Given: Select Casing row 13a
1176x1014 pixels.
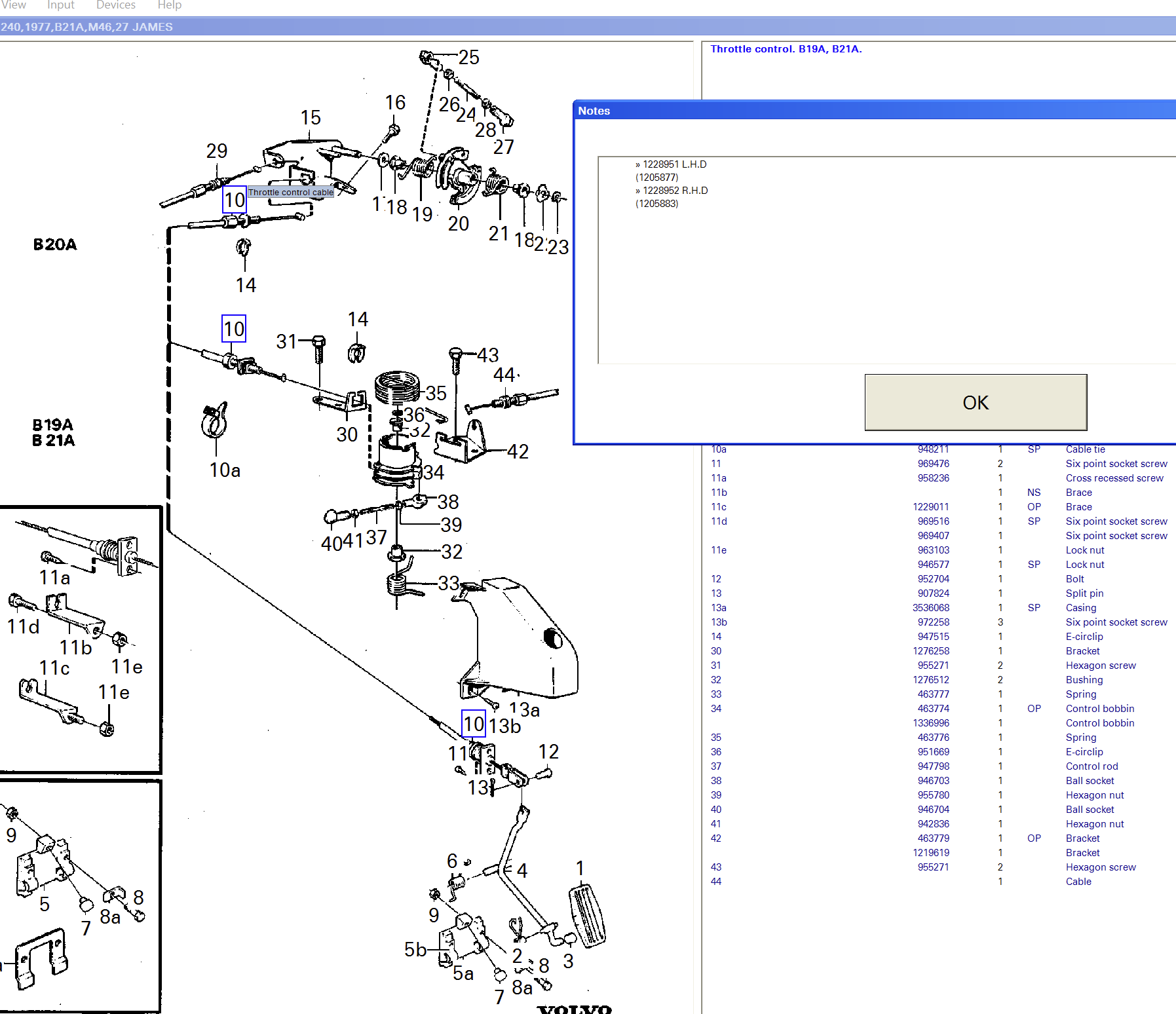Looking at the screenshot, I should coord(939,608).
